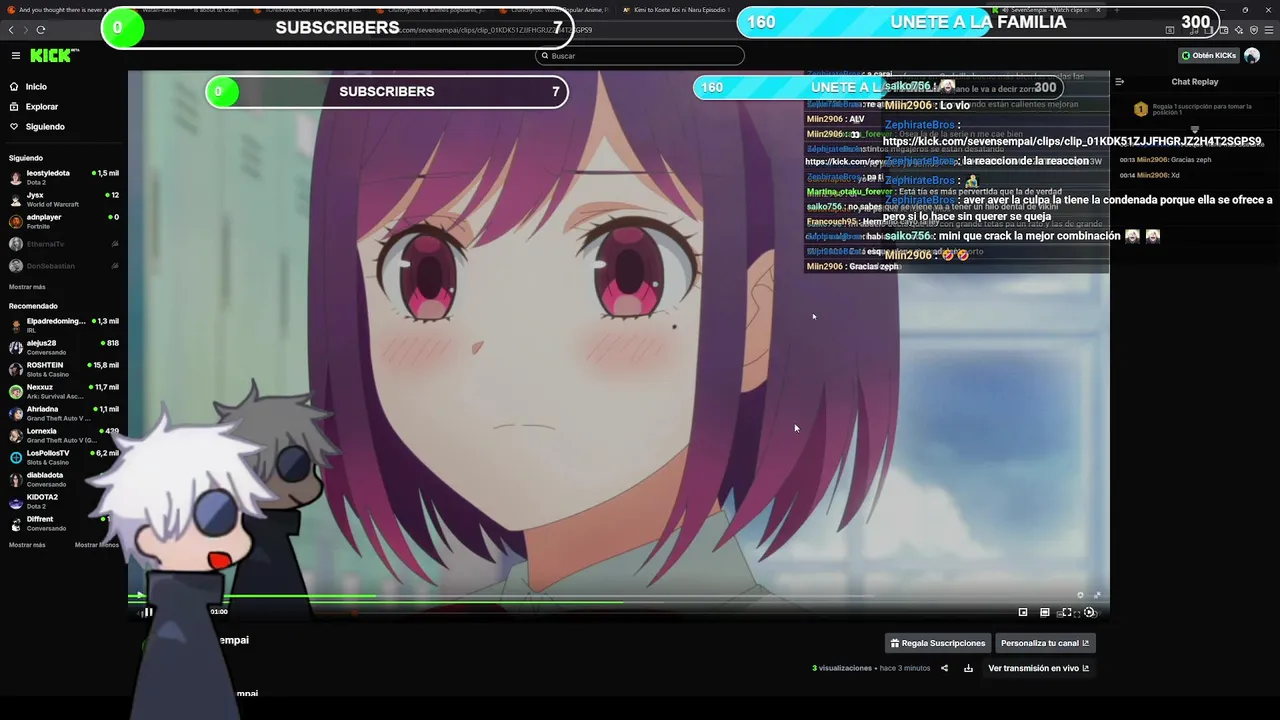
Task: Expand Mostrar más under Recomendado
Action: coord(27,545)
